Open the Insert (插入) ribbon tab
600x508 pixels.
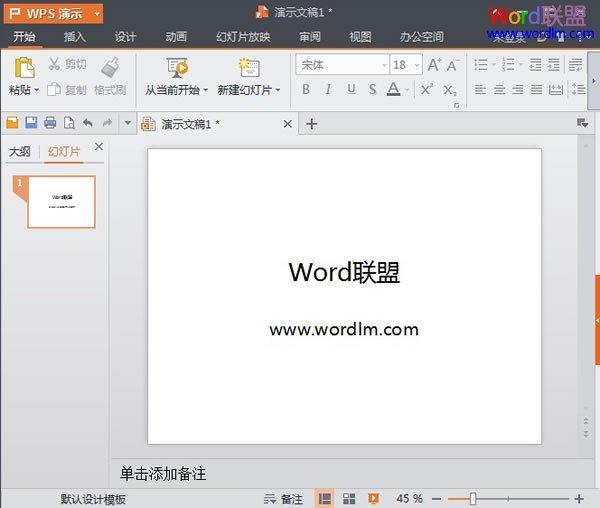coord(74,37)
